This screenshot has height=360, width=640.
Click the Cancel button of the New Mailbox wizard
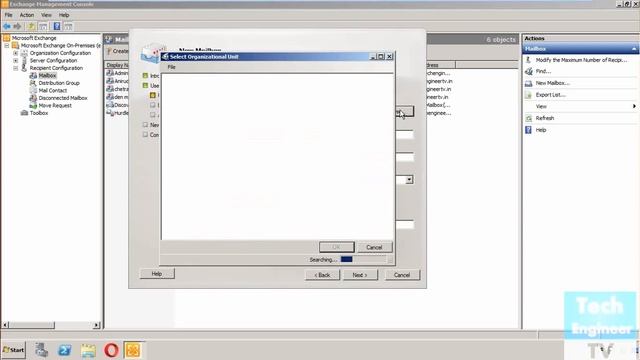click(402, 275)
